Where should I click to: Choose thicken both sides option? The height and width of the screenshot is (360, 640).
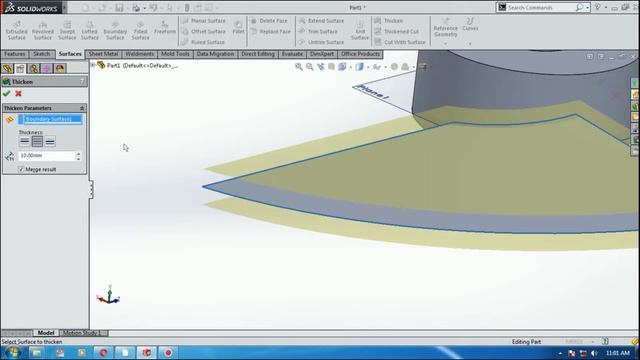37,141
